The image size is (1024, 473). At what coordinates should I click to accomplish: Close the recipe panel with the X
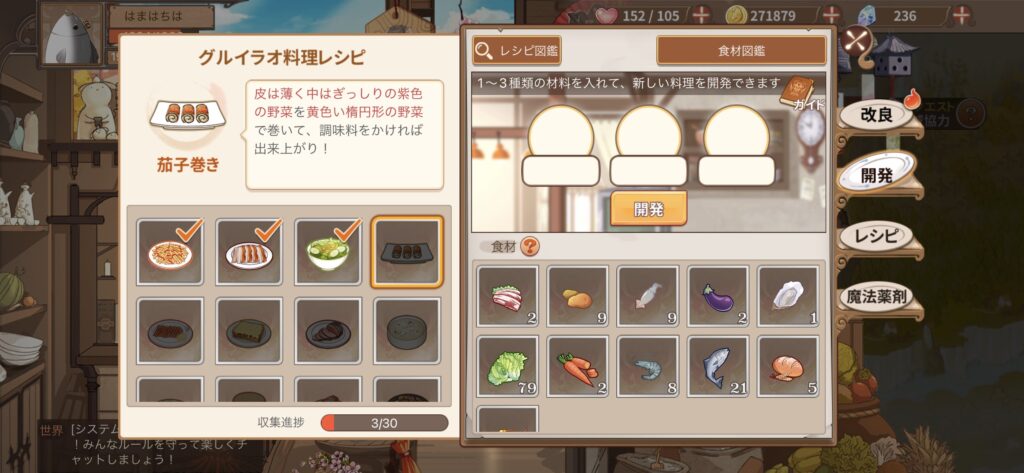point(856,41)
